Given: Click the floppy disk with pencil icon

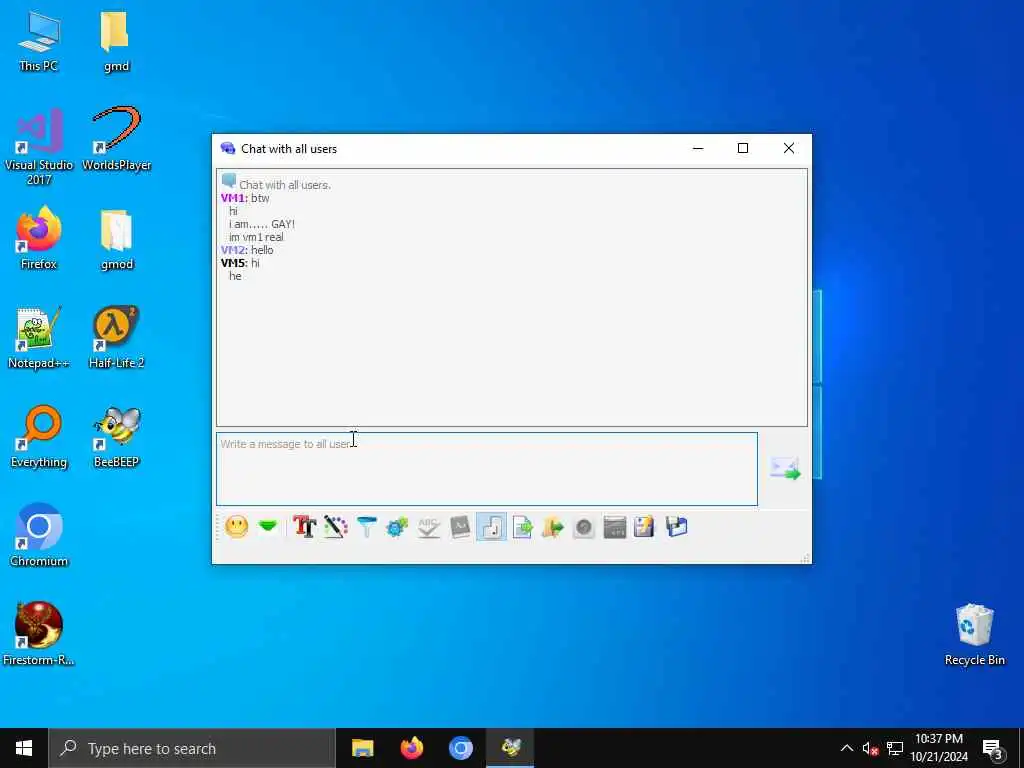Looking at the screenshot, I should [644, 526].
